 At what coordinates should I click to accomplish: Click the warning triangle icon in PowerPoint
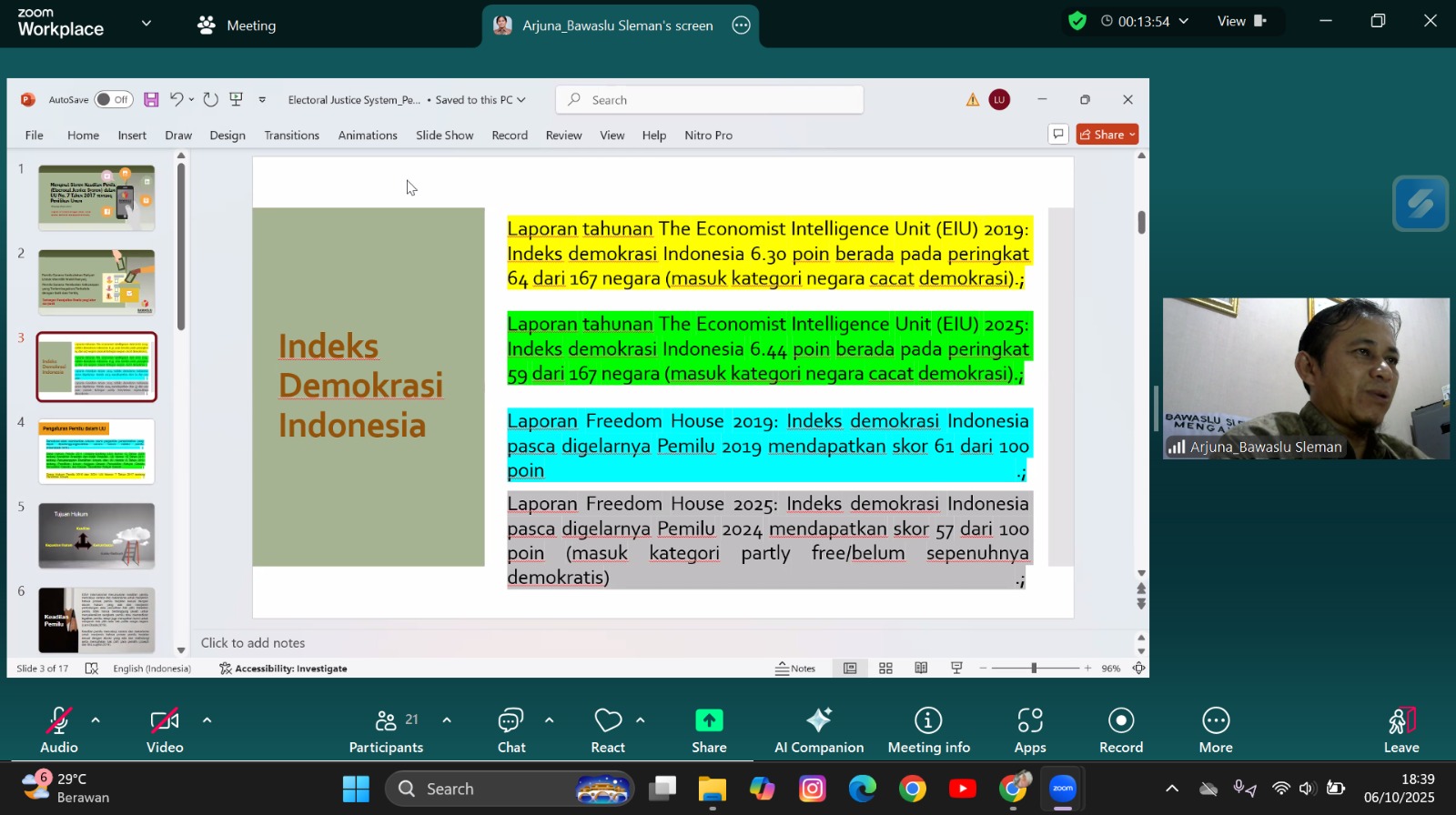(973, 100)
